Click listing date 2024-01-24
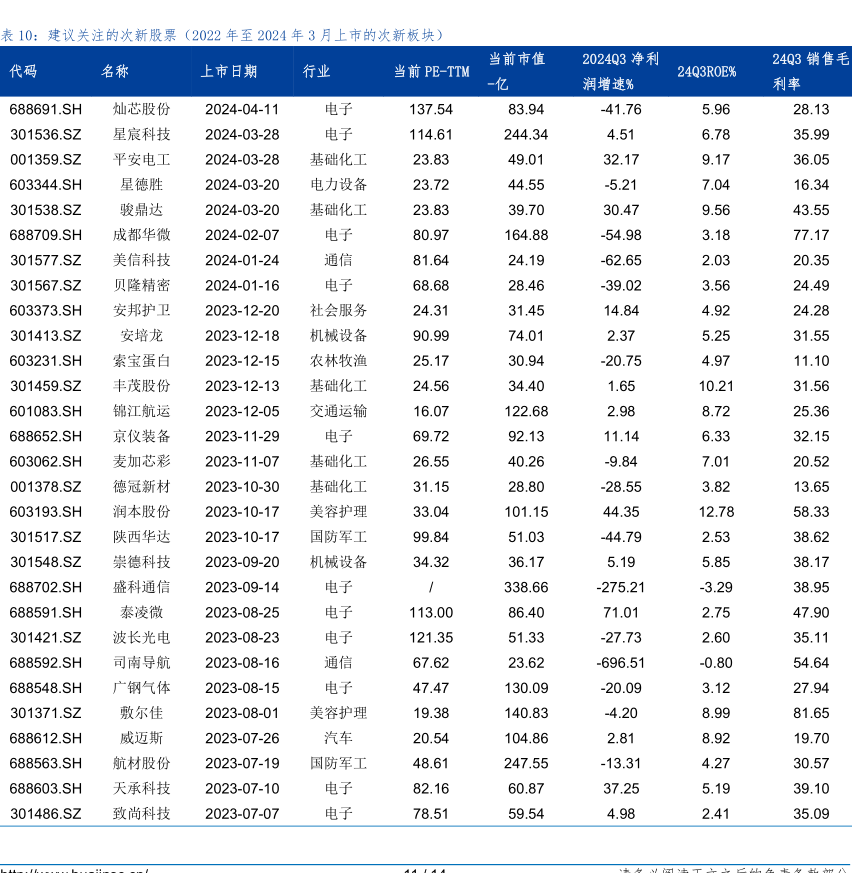The height and width of the screenshot is (873, 852). [x=242, y=260]
